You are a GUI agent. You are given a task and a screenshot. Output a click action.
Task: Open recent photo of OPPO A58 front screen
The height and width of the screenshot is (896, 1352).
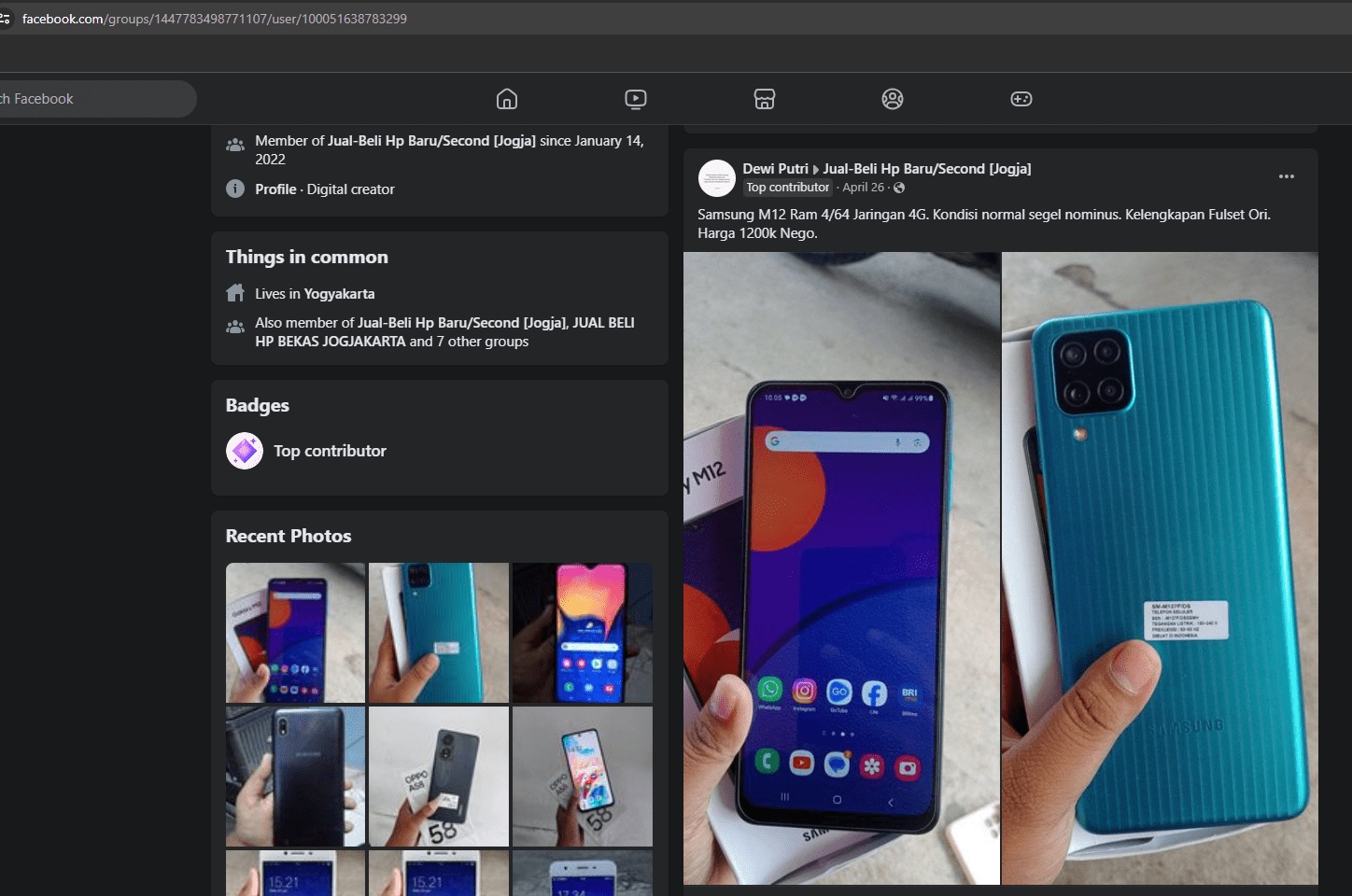pos(583,777)
